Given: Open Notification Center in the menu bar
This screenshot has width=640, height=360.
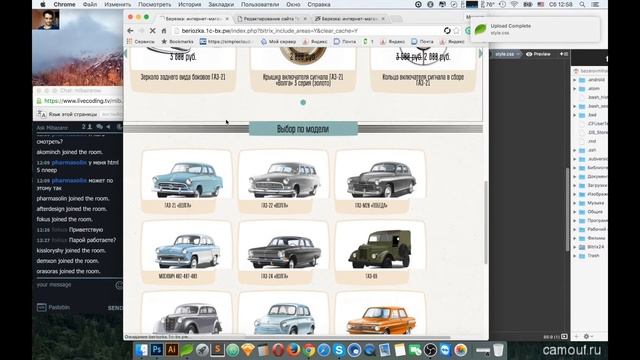Looking at the screenshot, I should tap(596, 4).
